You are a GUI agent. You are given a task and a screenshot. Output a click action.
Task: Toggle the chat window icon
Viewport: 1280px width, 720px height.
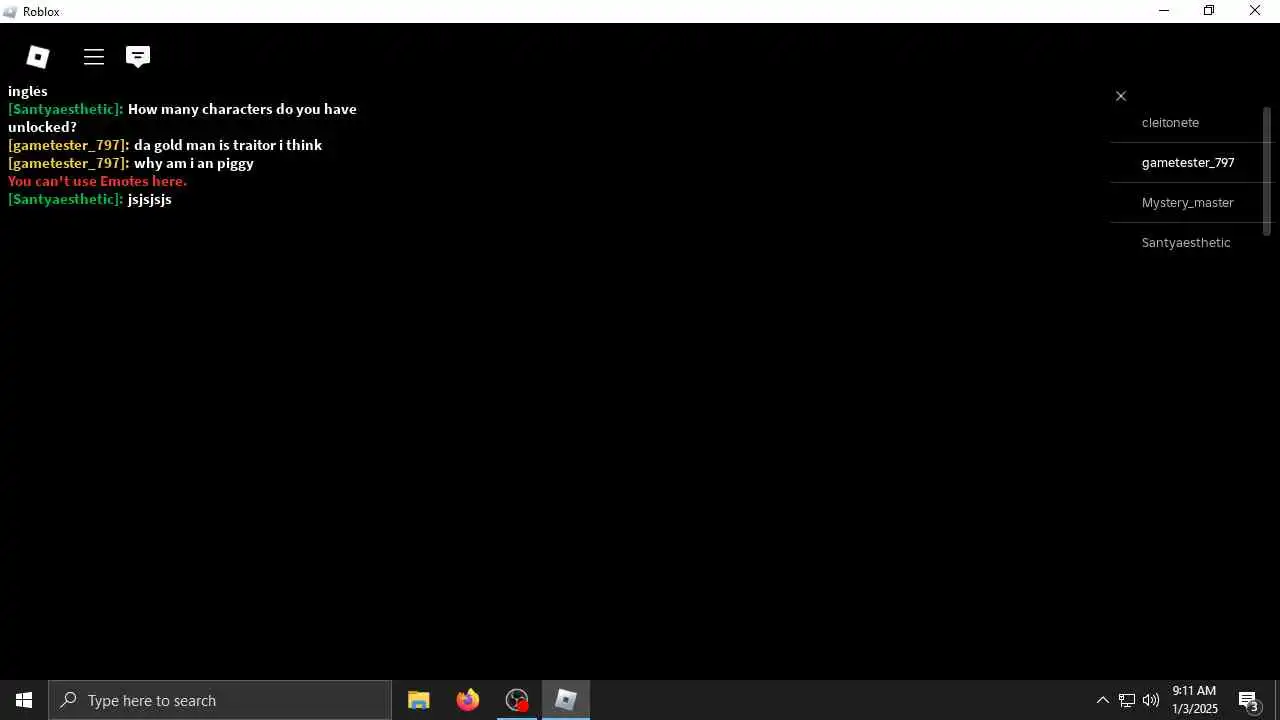point(138,57)
